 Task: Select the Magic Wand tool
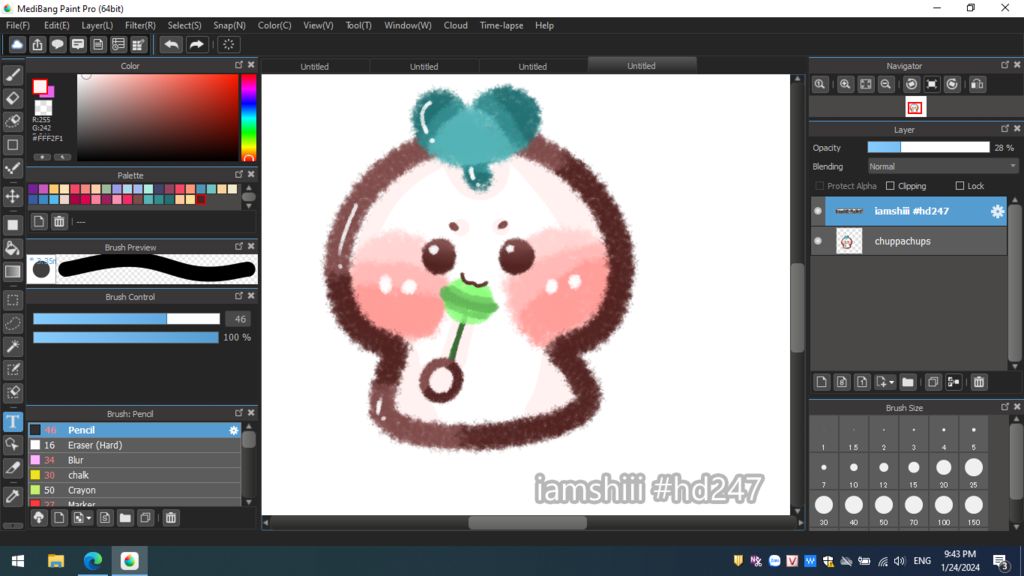coord(12,346)
